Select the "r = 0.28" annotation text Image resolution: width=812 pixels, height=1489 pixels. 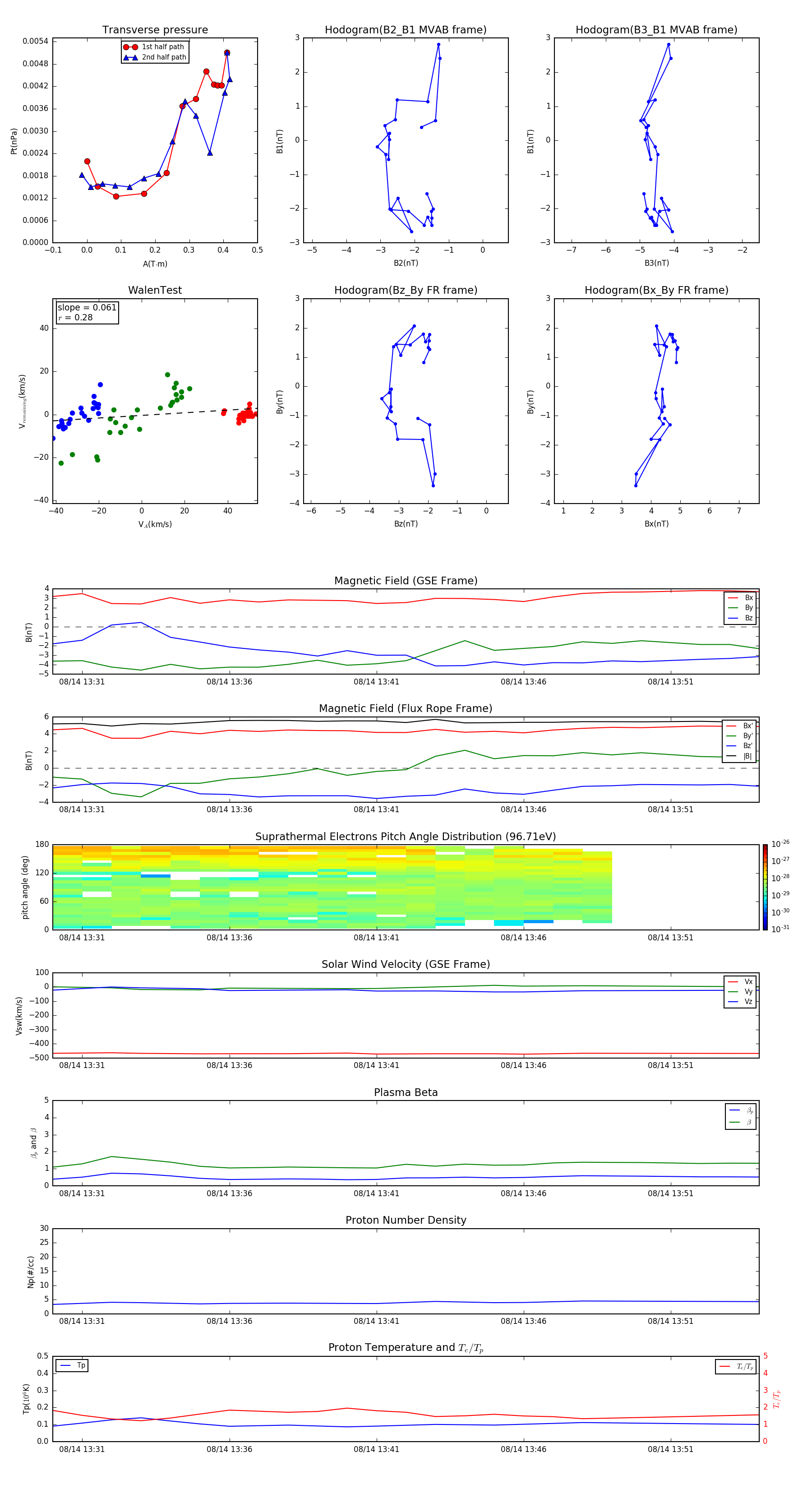click(75, 317)
